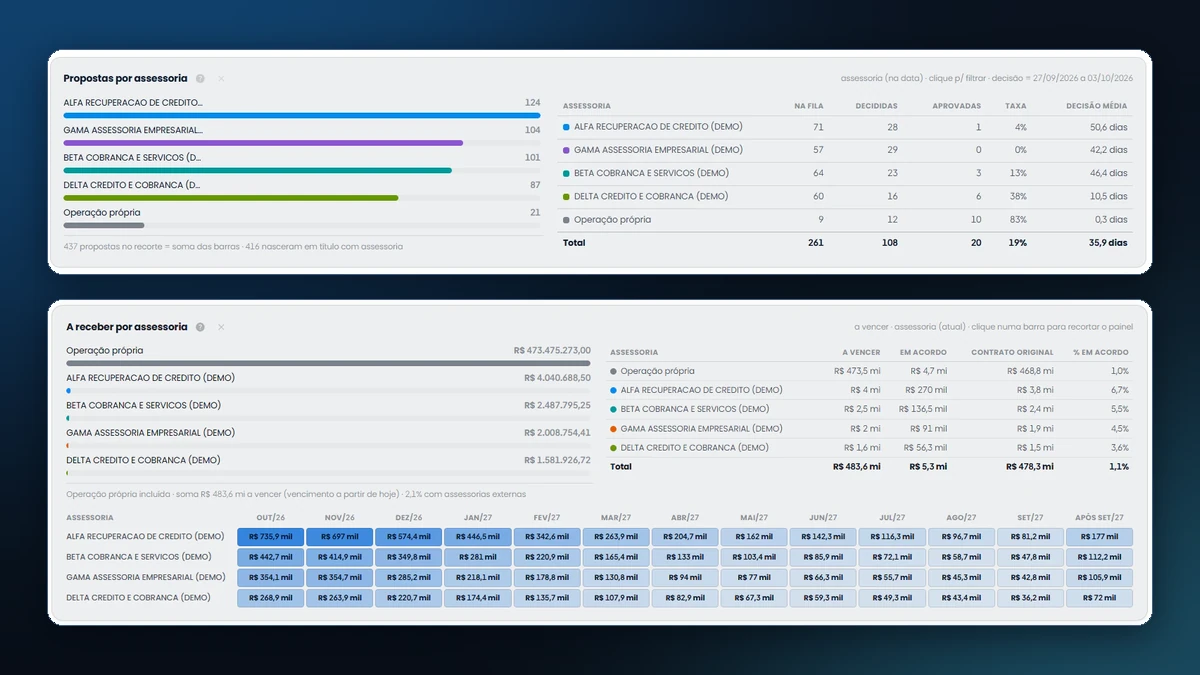
Task: Sort proposals table by DECISÃO MÉDIA header
Action: (1096, 105)
